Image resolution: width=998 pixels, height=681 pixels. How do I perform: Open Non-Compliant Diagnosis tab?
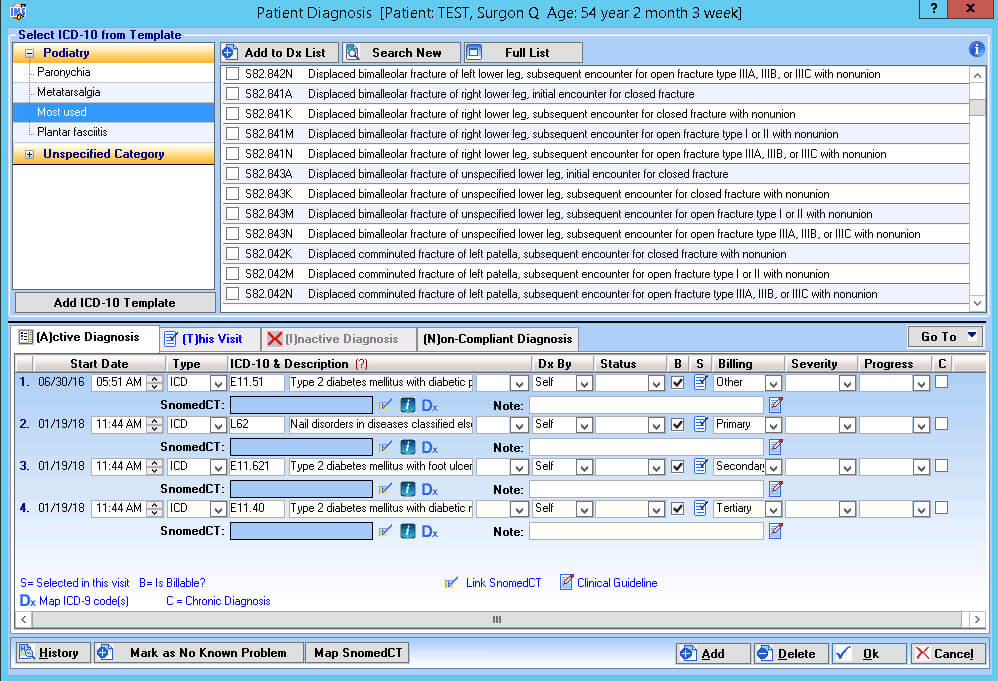497,339
